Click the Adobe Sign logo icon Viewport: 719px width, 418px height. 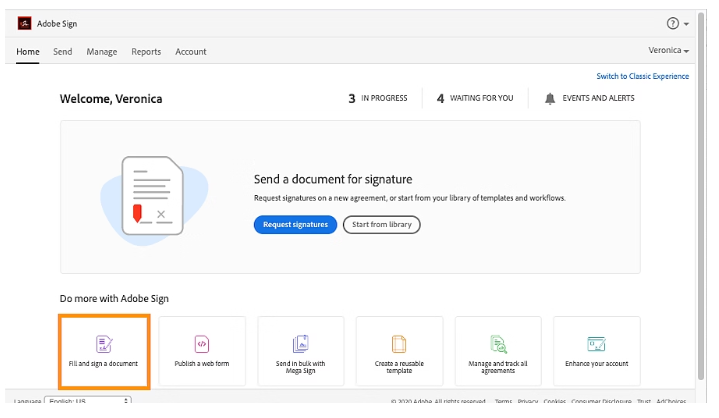pyautogui.click(x=24, y=23)
